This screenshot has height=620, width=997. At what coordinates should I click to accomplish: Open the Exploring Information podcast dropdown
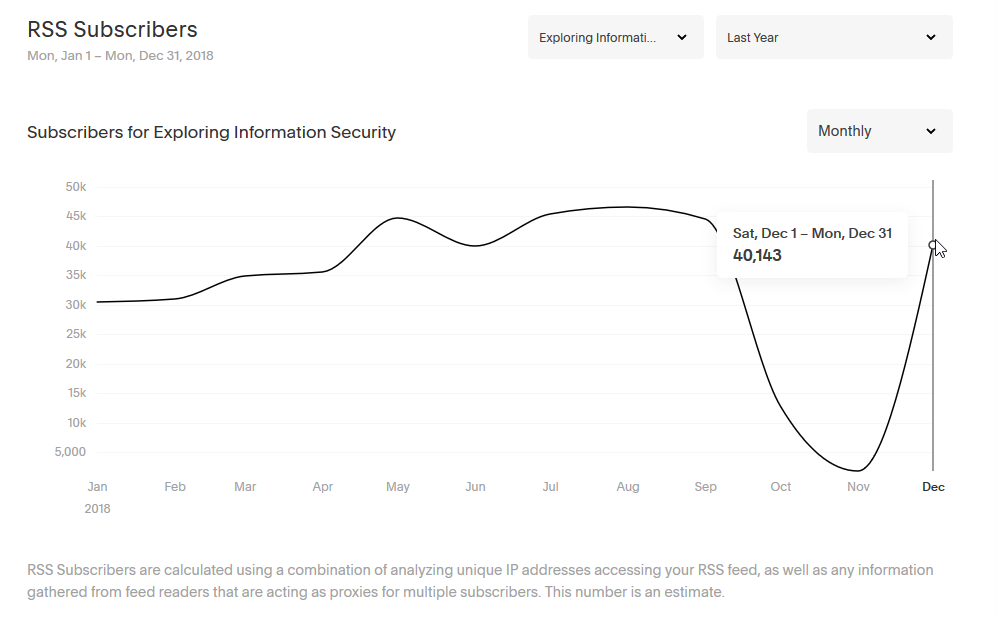[x=615, y=38]
